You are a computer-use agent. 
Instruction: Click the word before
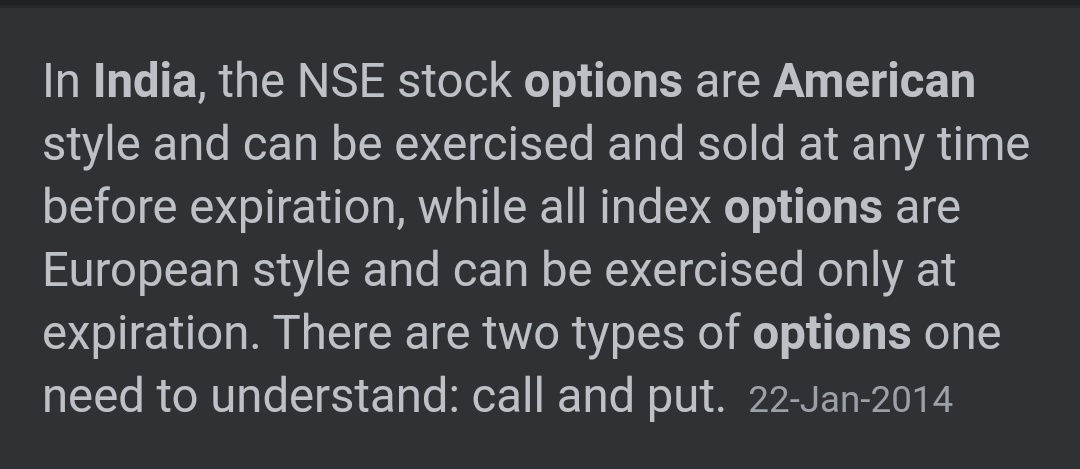(x=110, y=207)
